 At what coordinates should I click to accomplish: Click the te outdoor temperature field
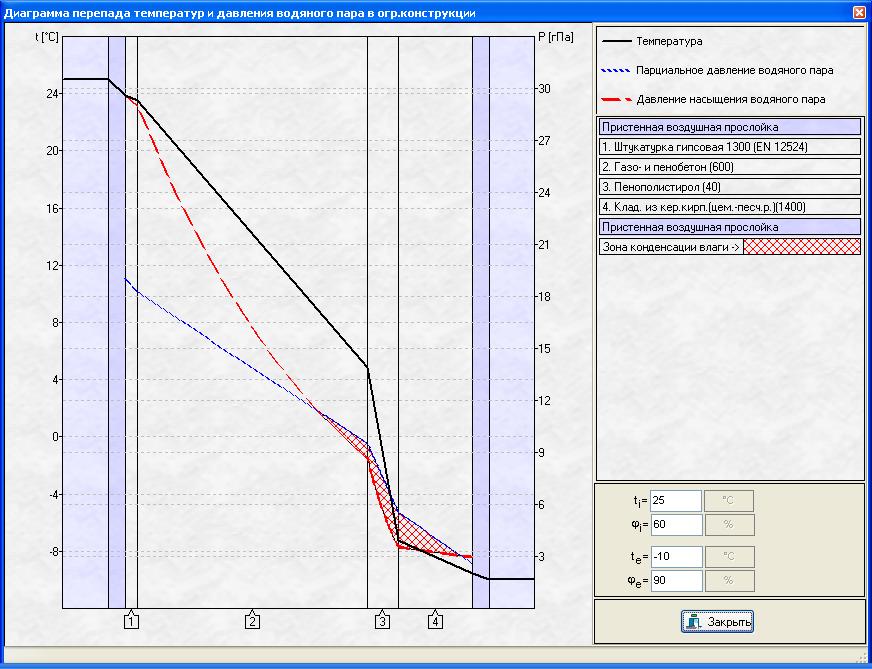click(x=676, y=557)
